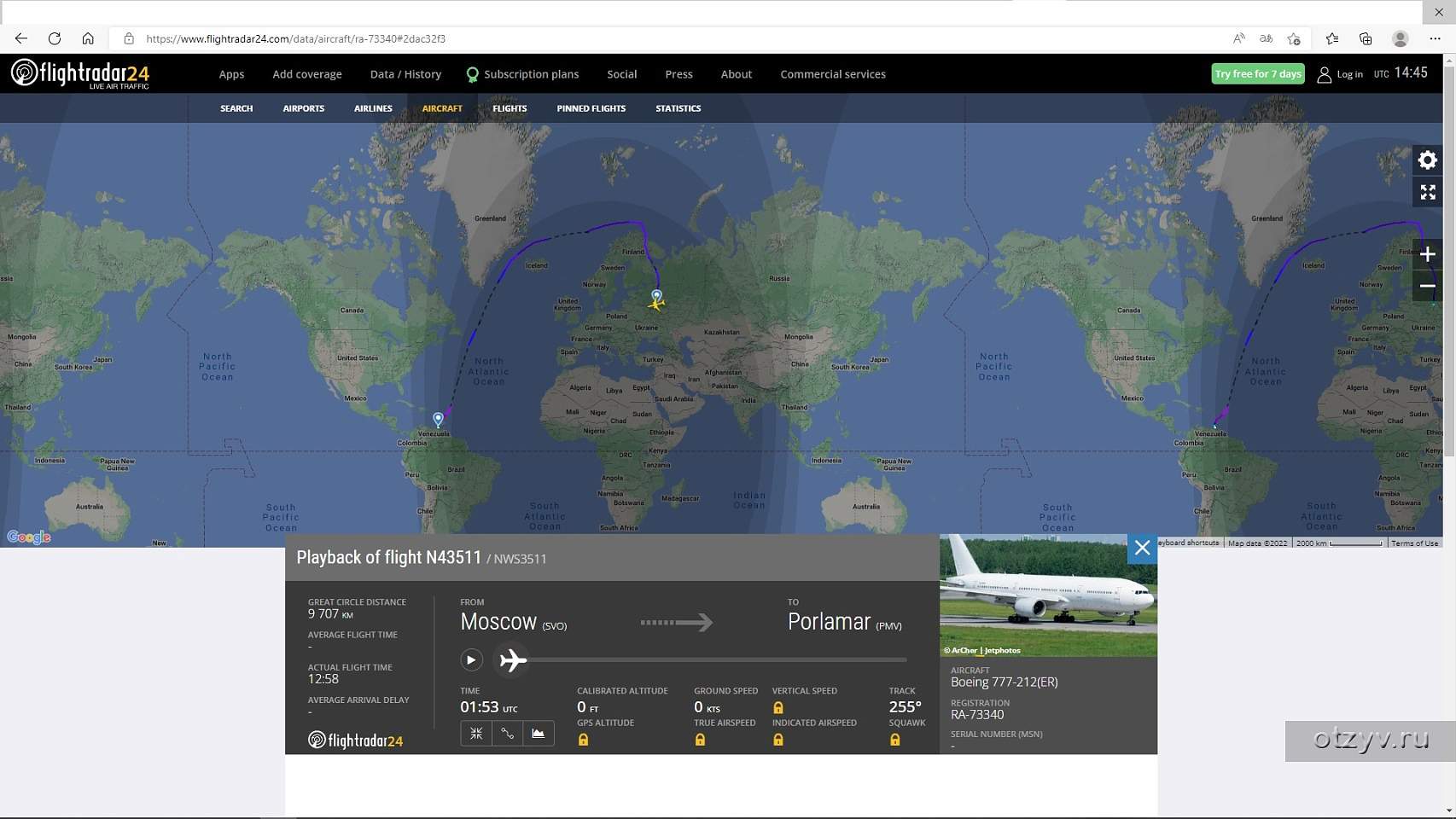Click the Squawk lock icon
Image resolution: width=1456 pixels, height=819 pixels.
[895, 740]
